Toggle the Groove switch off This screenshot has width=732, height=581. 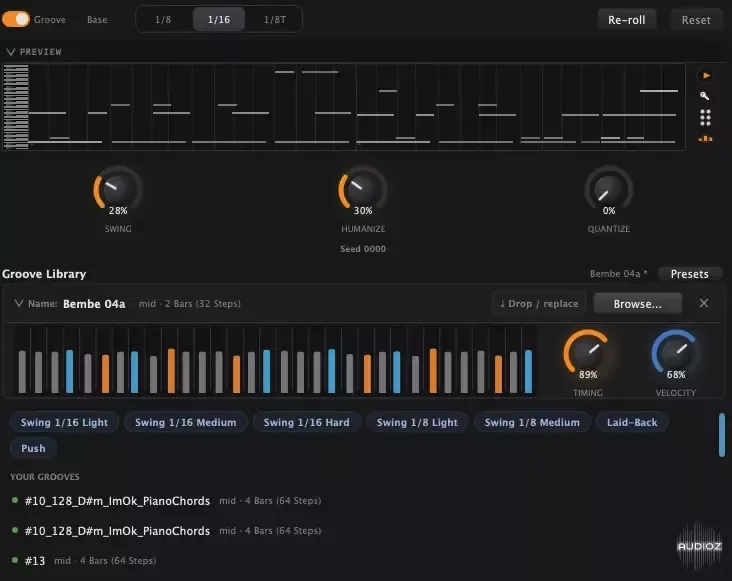point(16,19)
